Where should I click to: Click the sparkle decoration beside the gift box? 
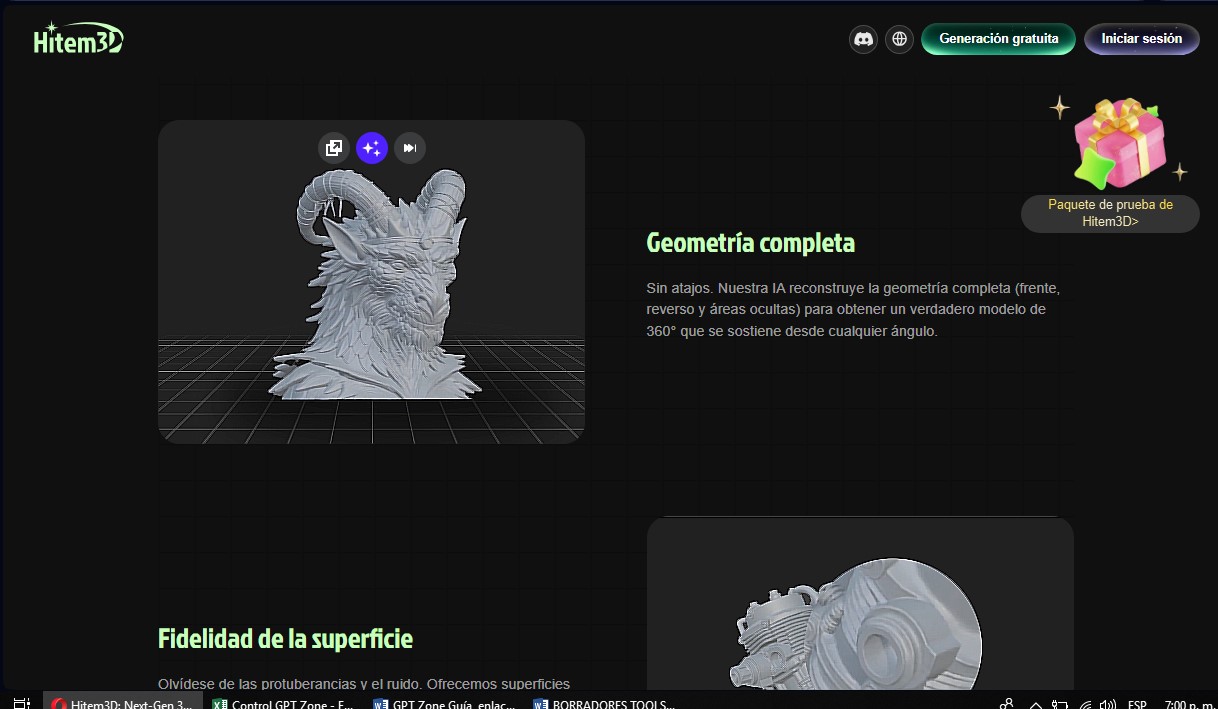1062,105
